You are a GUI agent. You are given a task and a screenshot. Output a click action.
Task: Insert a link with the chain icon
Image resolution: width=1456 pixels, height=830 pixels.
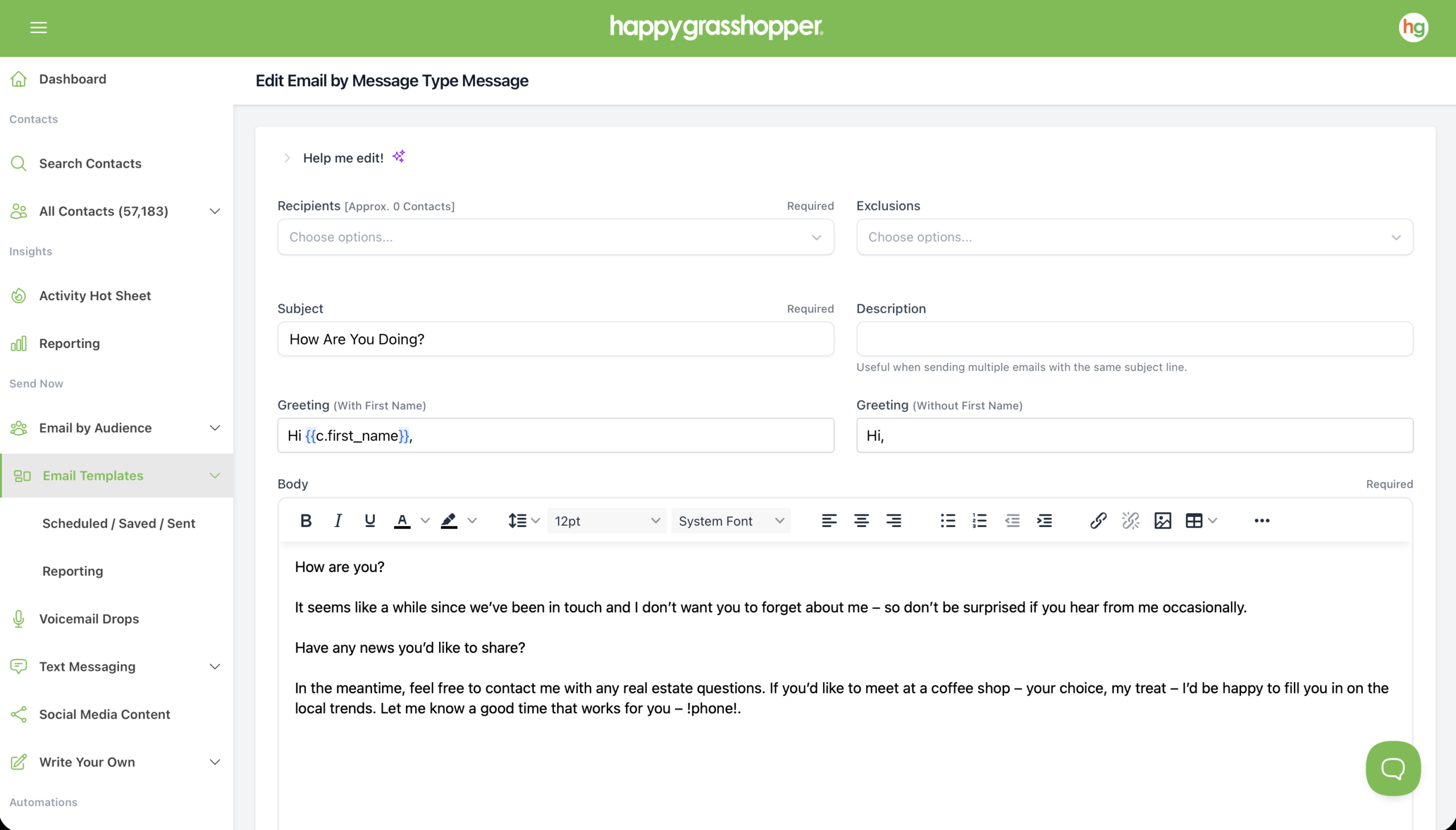(x=1098, y=521)
